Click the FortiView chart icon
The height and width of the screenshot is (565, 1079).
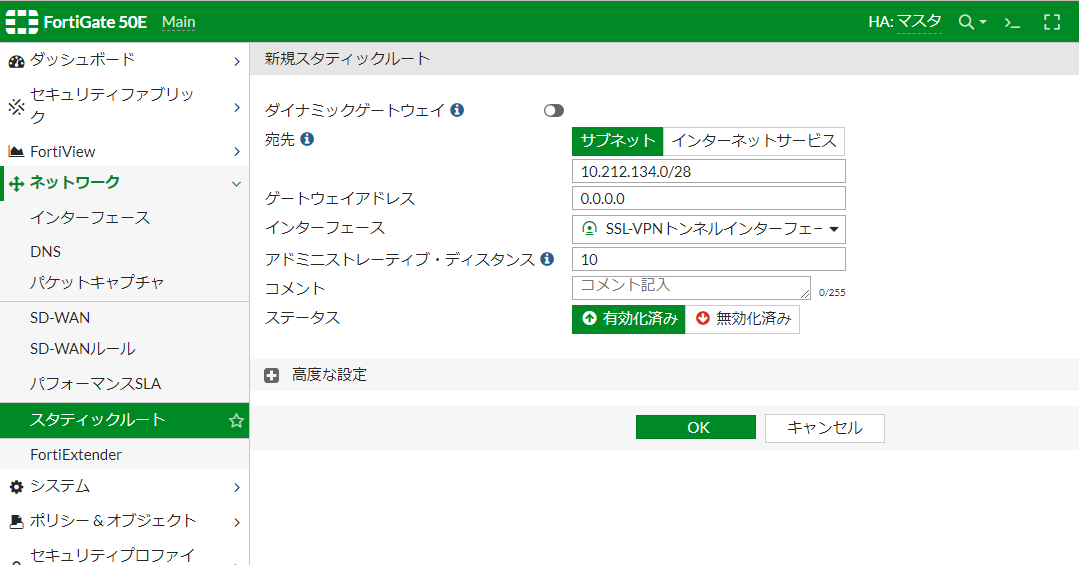pos(17,151)
